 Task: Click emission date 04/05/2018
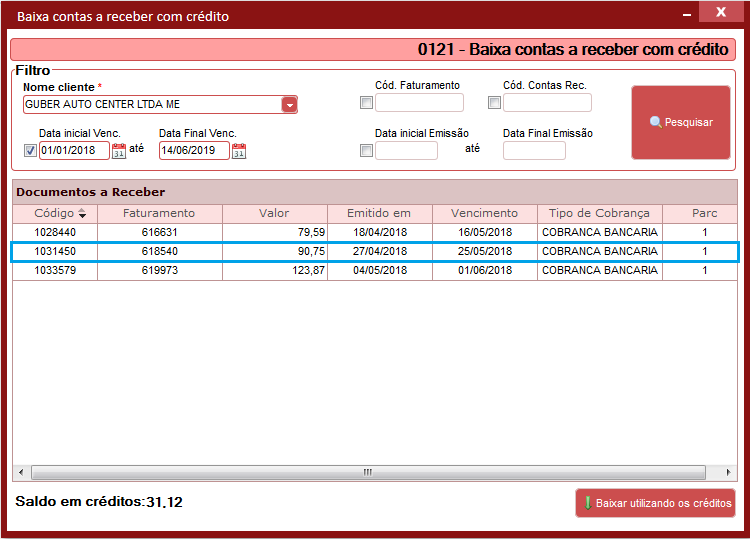380,271
